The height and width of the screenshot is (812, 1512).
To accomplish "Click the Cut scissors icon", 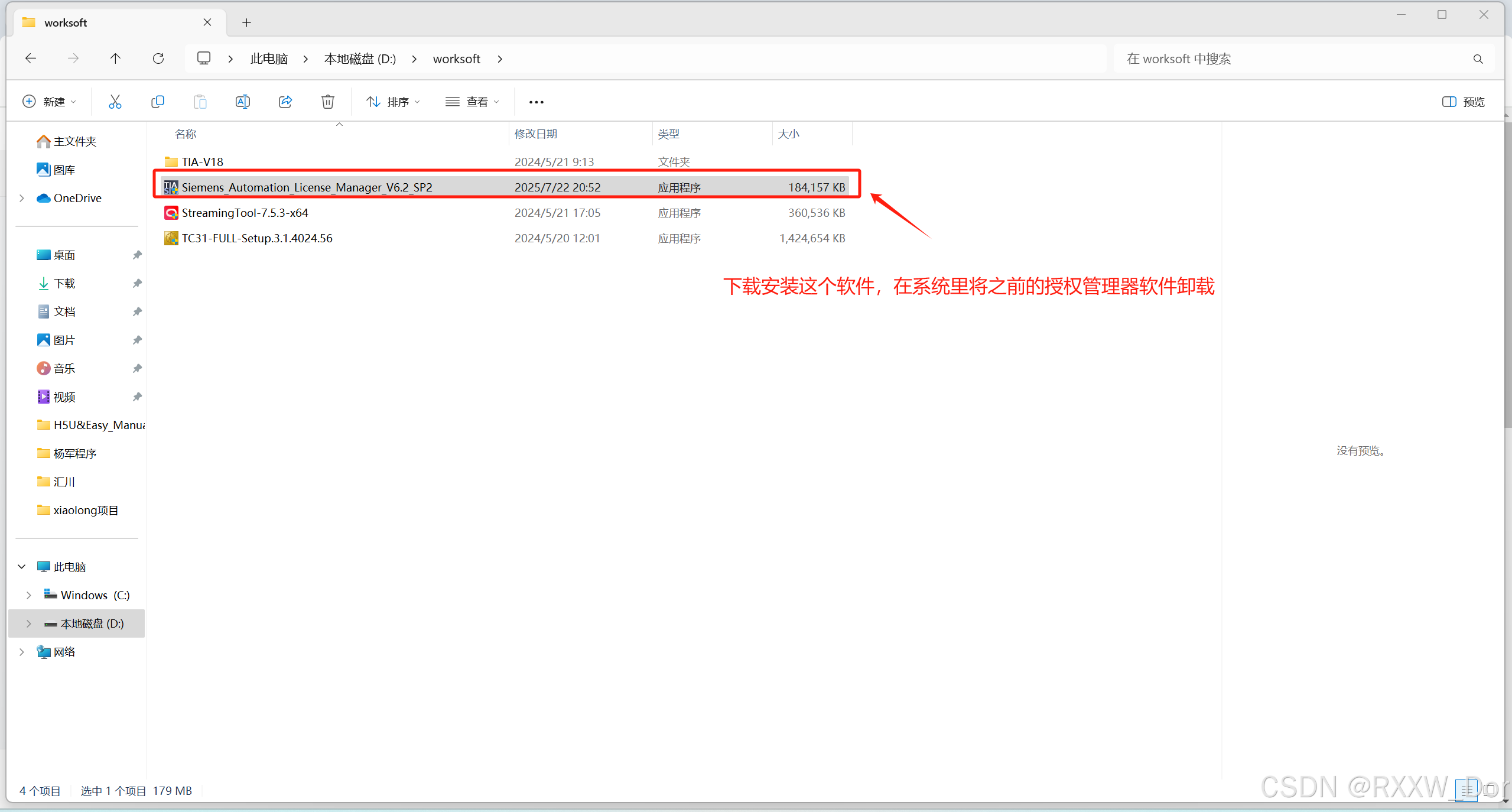I will click(x=115, y=102).
